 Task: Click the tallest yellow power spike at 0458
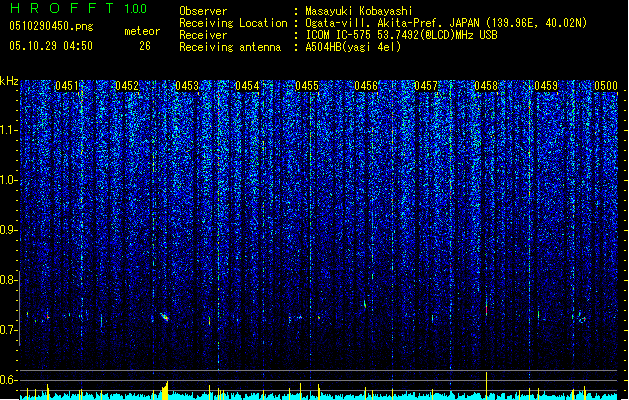coord(487,384)
